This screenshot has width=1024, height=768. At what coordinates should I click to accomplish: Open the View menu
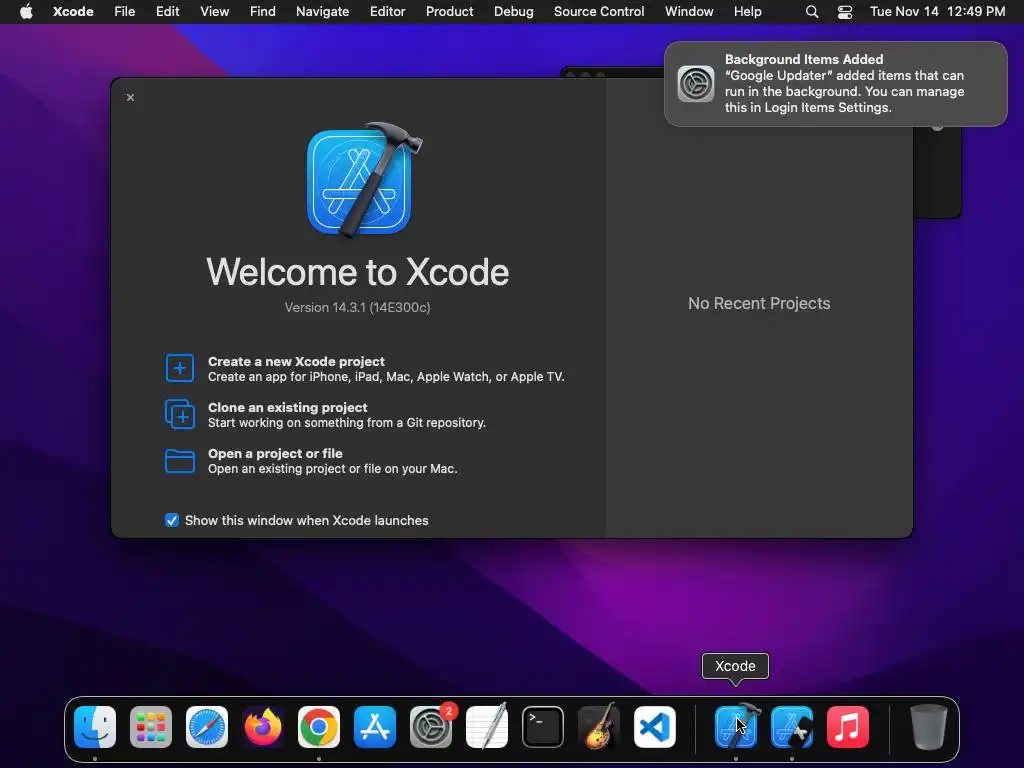click(214, 11)
